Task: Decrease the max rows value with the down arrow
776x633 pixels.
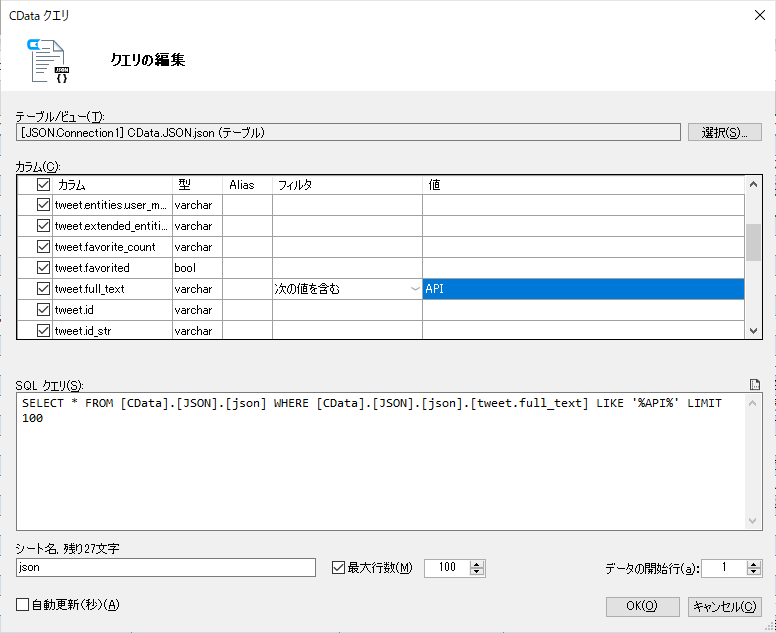Action: coord(477,572)
